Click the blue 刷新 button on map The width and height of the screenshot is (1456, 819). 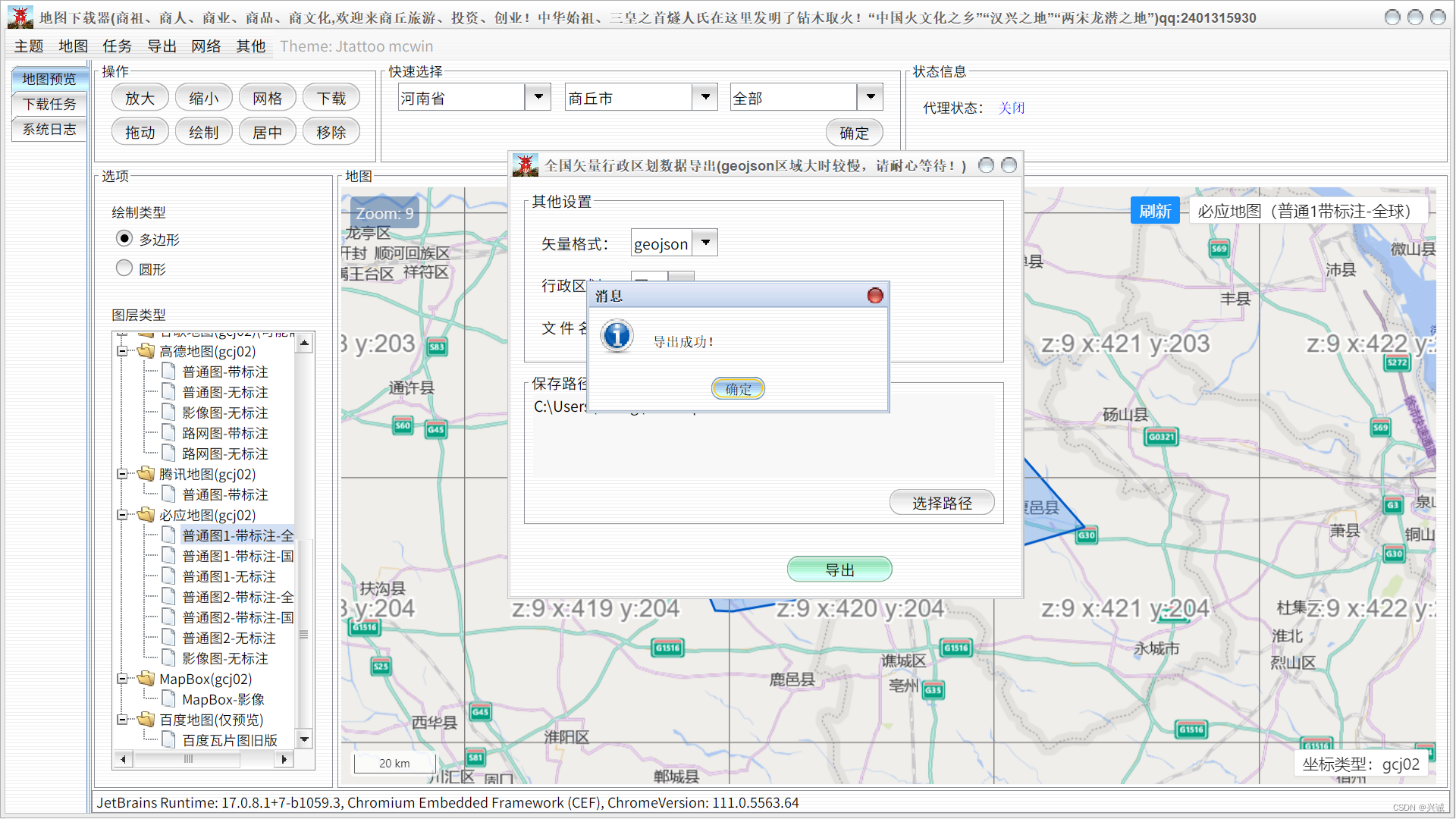tap(1154, 212)
